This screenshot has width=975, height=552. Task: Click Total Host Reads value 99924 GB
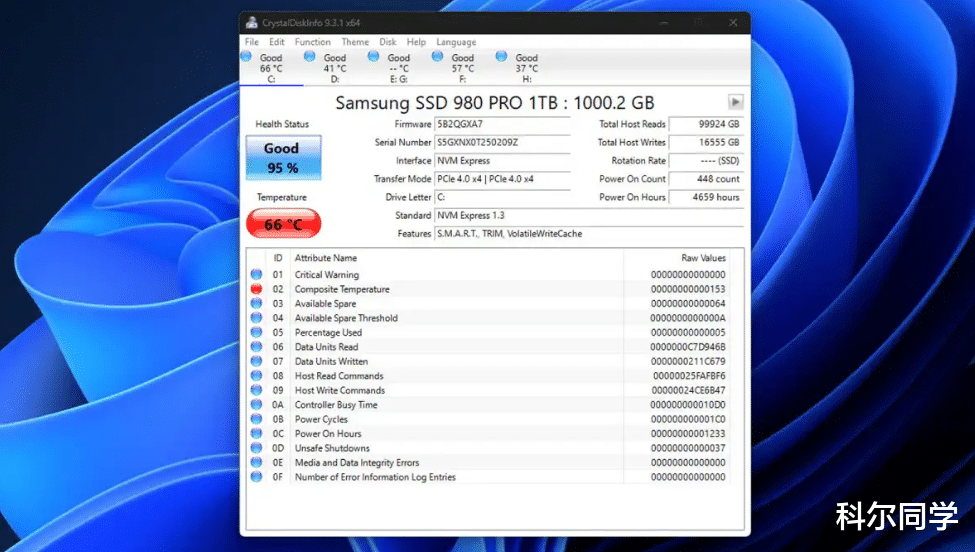click(706, 124)
